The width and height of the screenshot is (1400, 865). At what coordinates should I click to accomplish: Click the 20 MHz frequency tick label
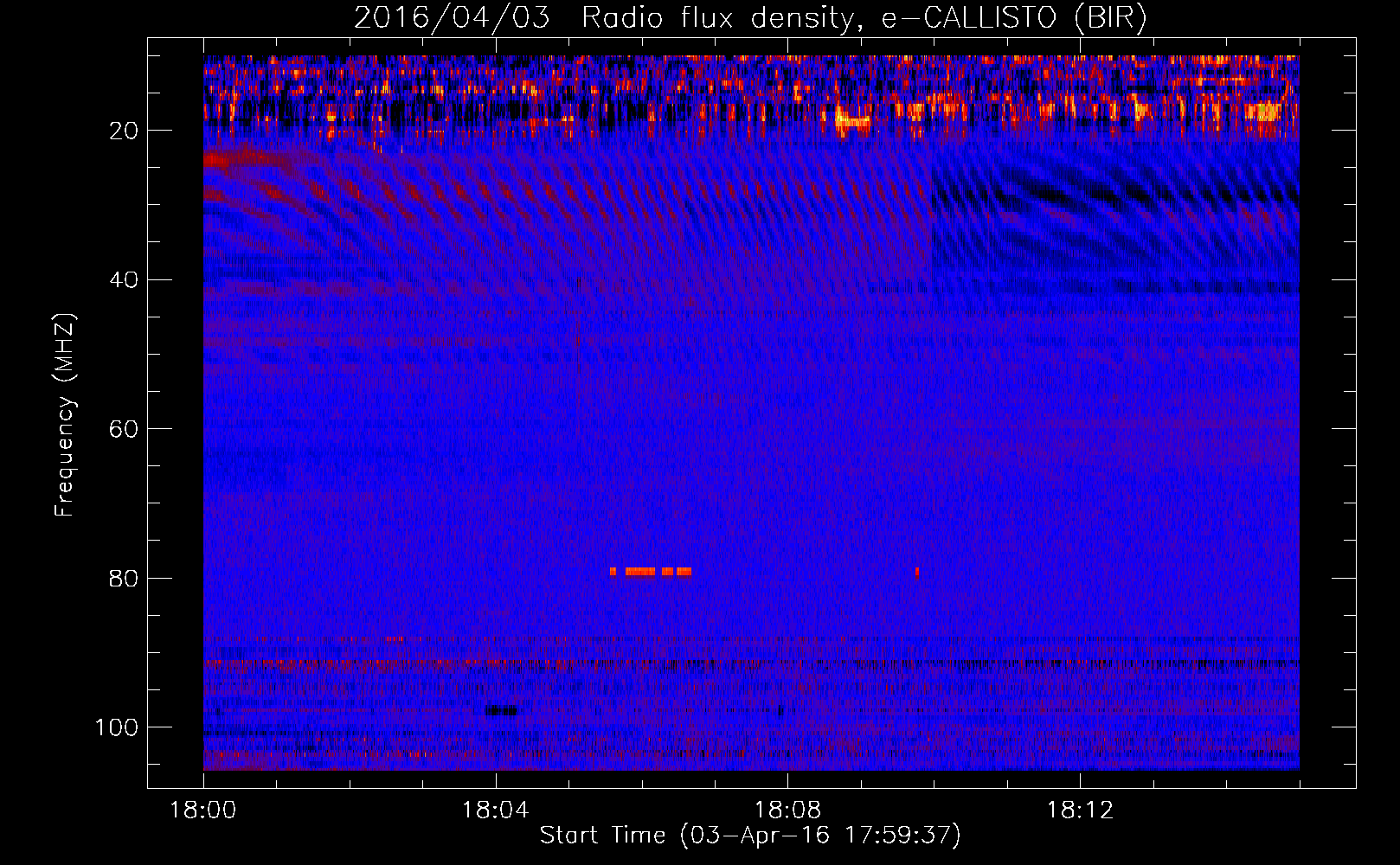[124, 131]
